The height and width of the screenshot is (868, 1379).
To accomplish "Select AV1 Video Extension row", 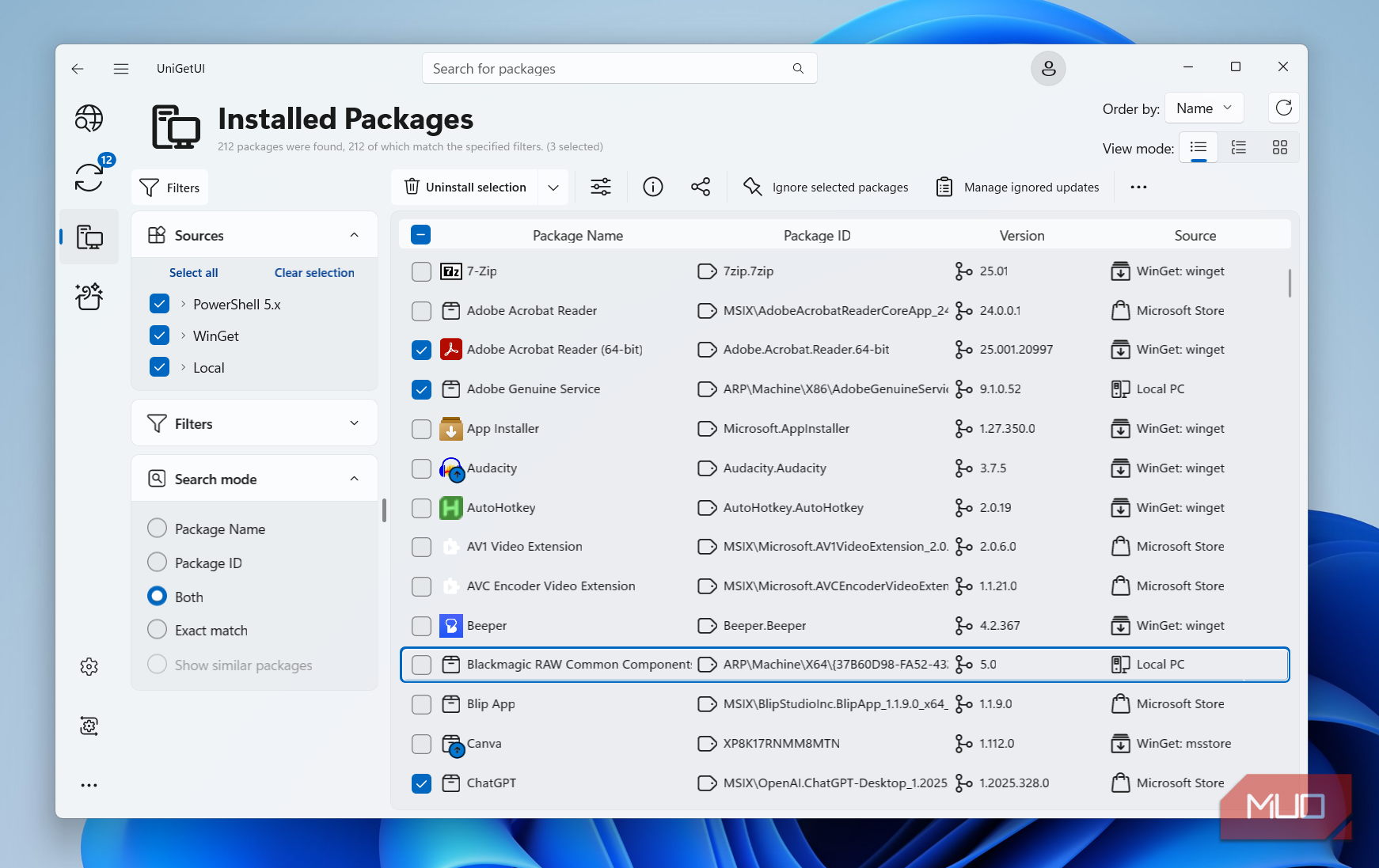I will pyautogui.click(x=845, y=547).
